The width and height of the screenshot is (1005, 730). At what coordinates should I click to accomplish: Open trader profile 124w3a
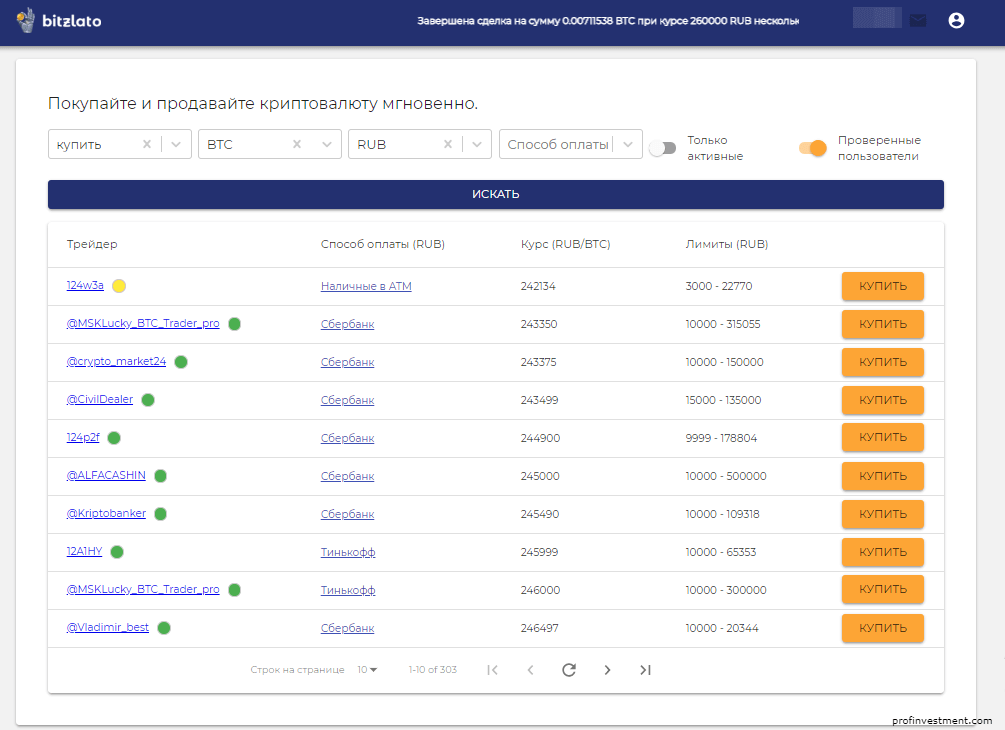(85, 285)
